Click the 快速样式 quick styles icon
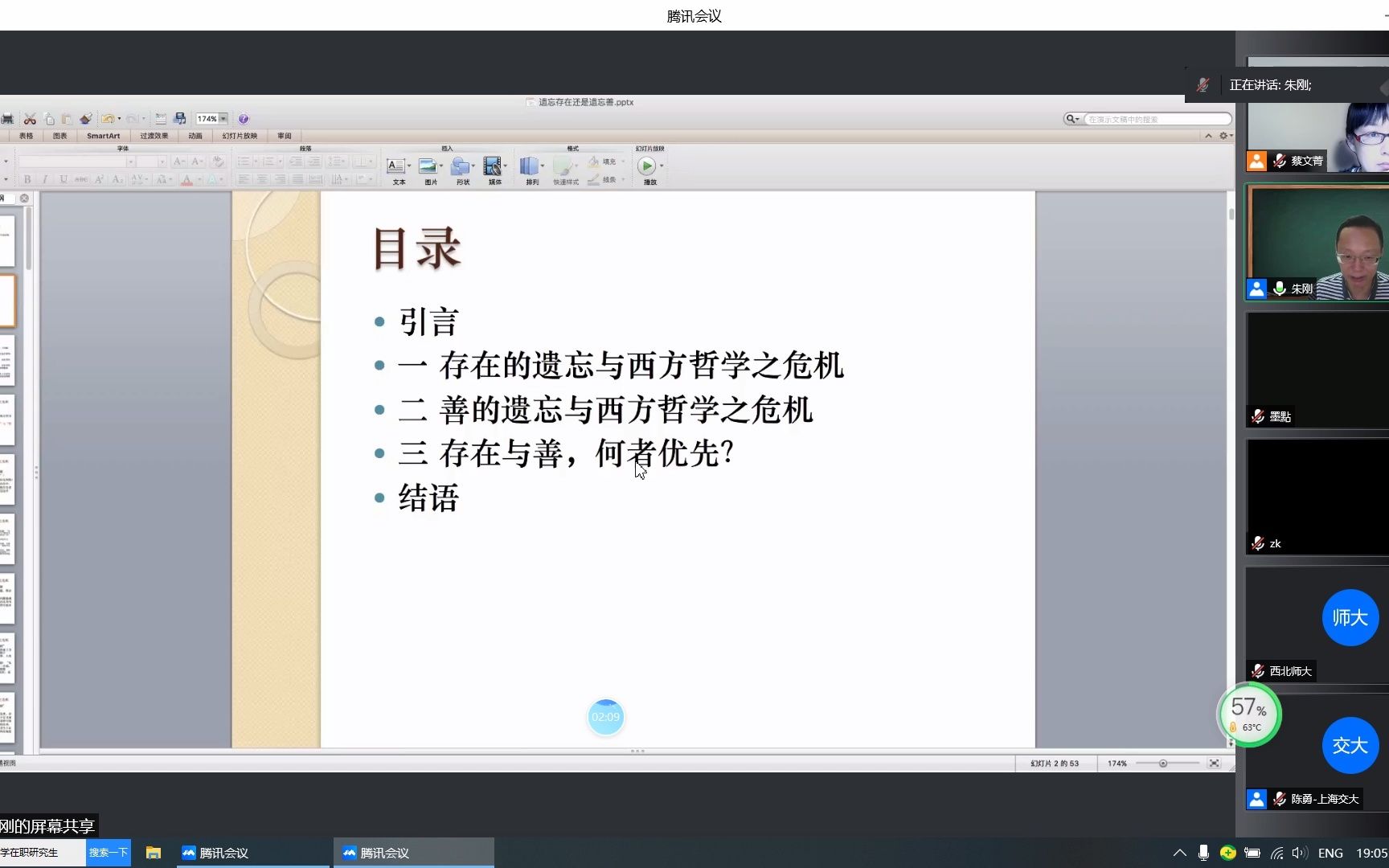1389x868 pixels. tap(563, 166)
